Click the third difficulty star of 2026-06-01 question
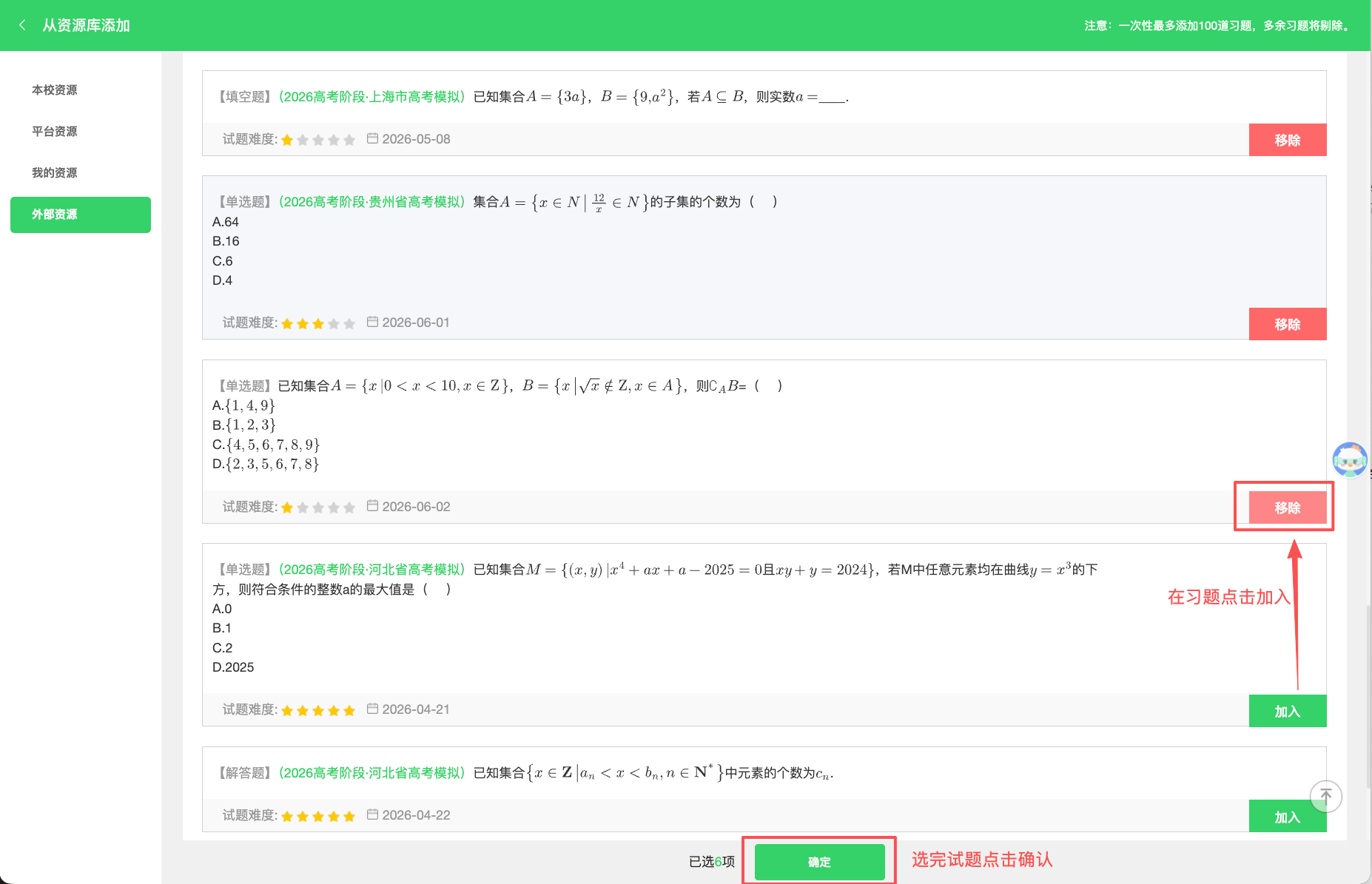Viewport: 1372px width, 884px height. (318, 323)
